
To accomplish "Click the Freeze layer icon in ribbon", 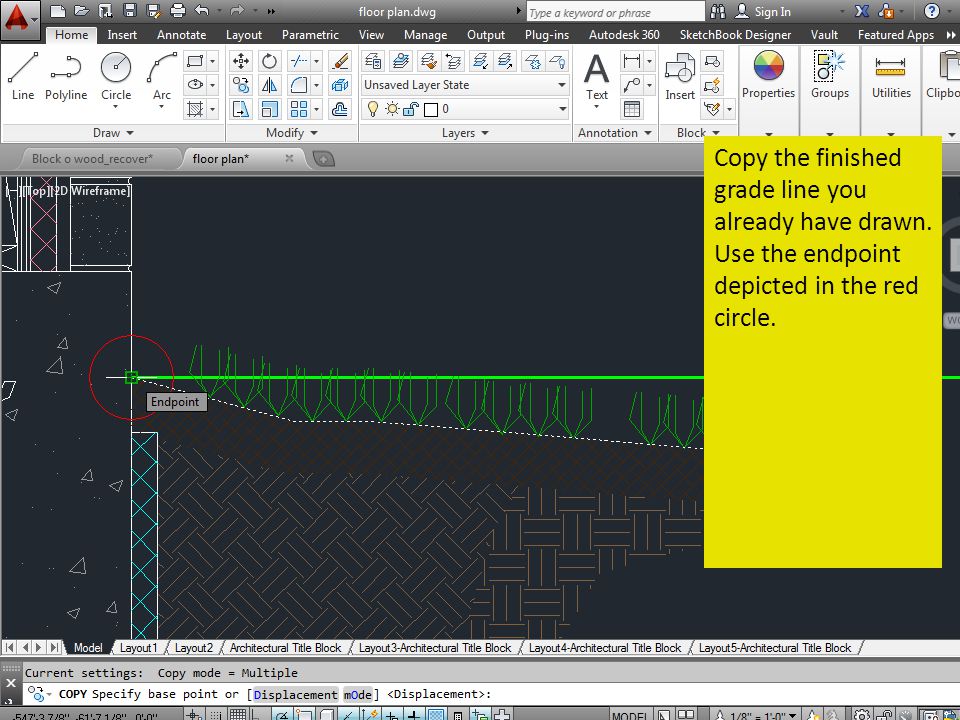I will click(x=533, y=61).
